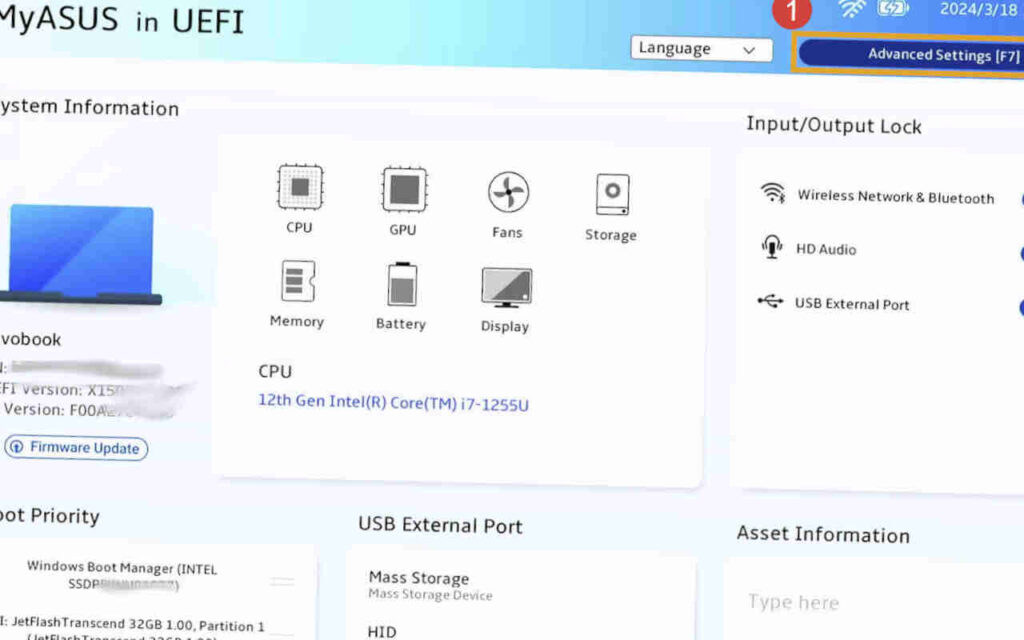The height and width of the screenshot is (640, 1024).
Task: Select Windows Boot Manager boot entry
Action: pos(122,576)
